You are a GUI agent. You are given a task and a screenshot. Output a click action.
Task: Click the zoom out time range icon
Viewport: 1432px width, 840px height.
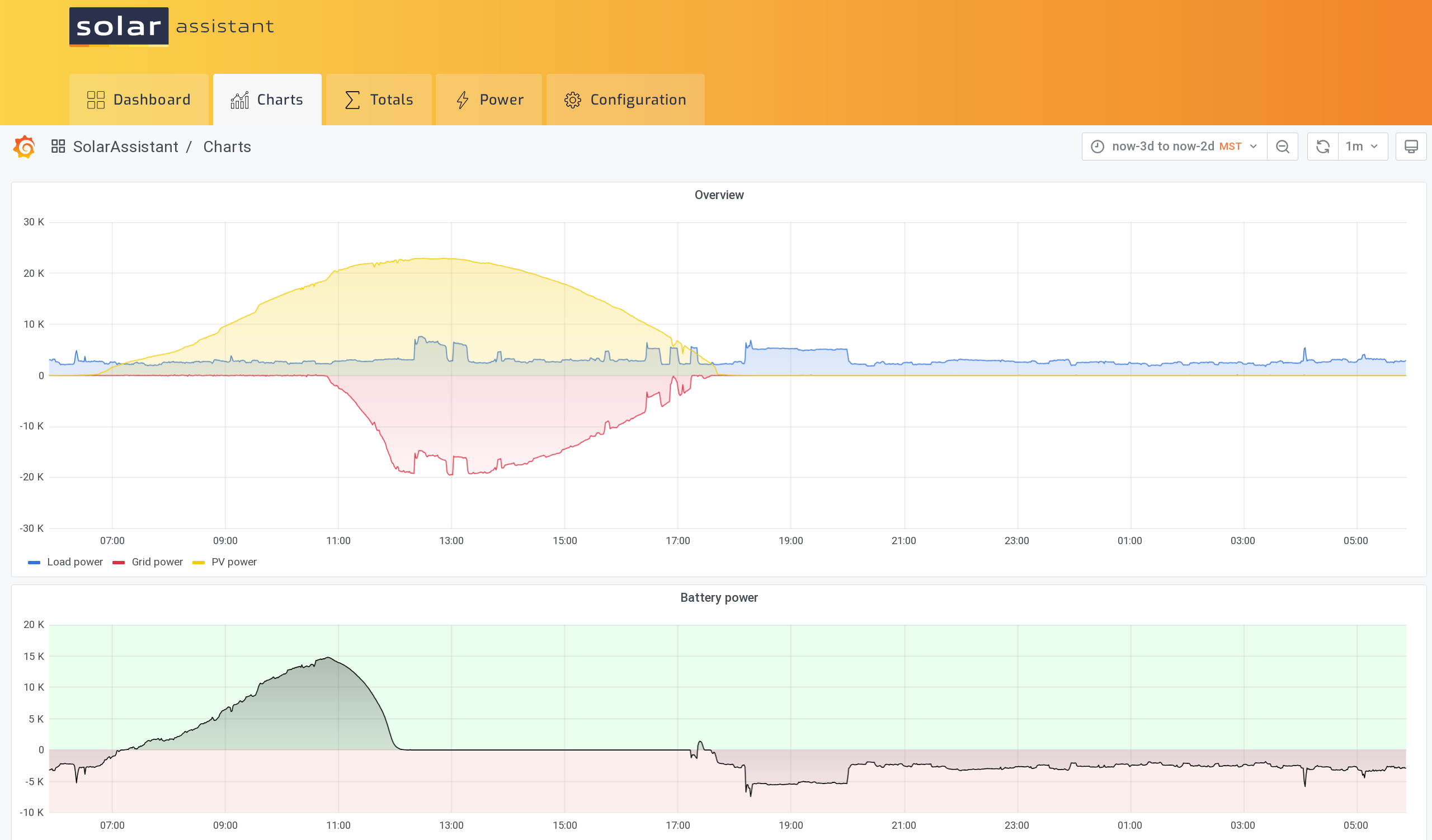[1282, 147]
